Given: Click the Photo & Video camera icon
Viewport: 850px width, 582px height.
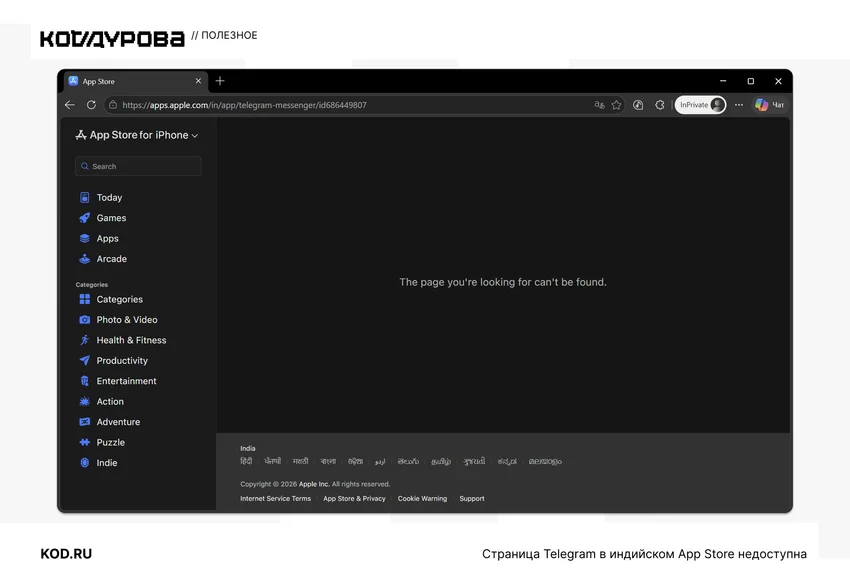Looking at the screenshot, I should (x=85, y=320).
